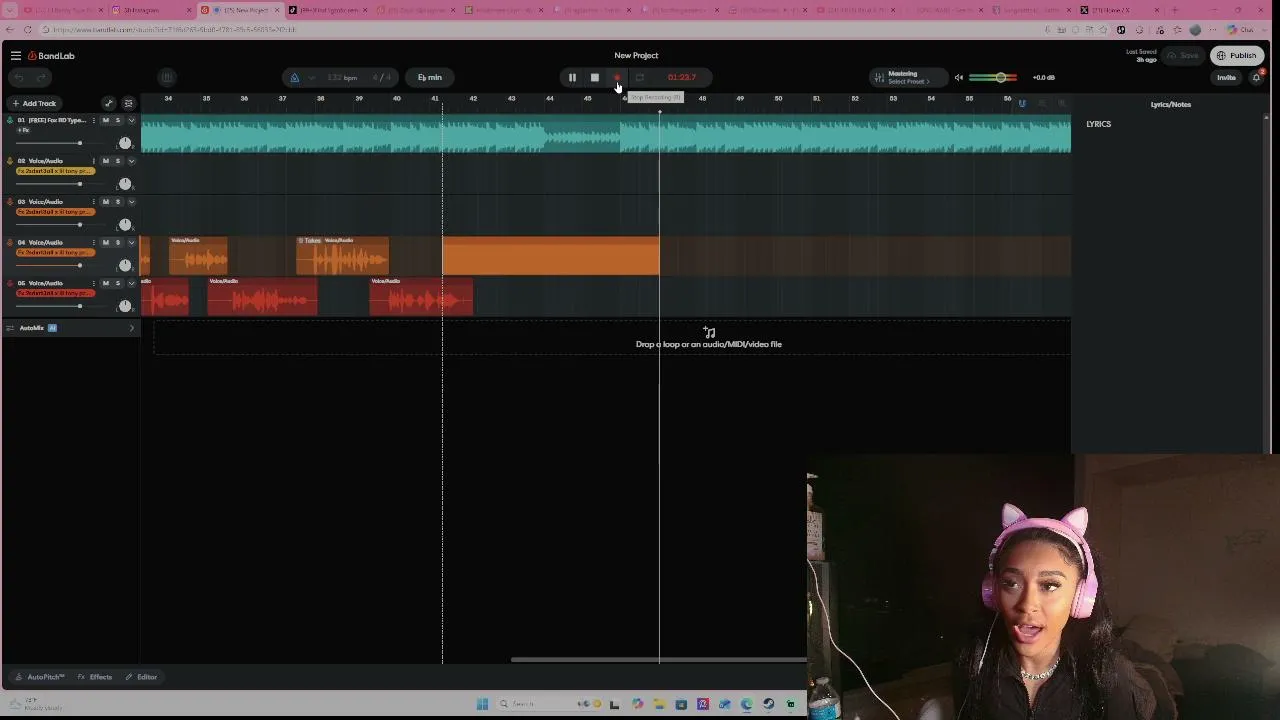Viewport: 1280px width, 720px height.
Task: Mute track 01
Action: 105,120
